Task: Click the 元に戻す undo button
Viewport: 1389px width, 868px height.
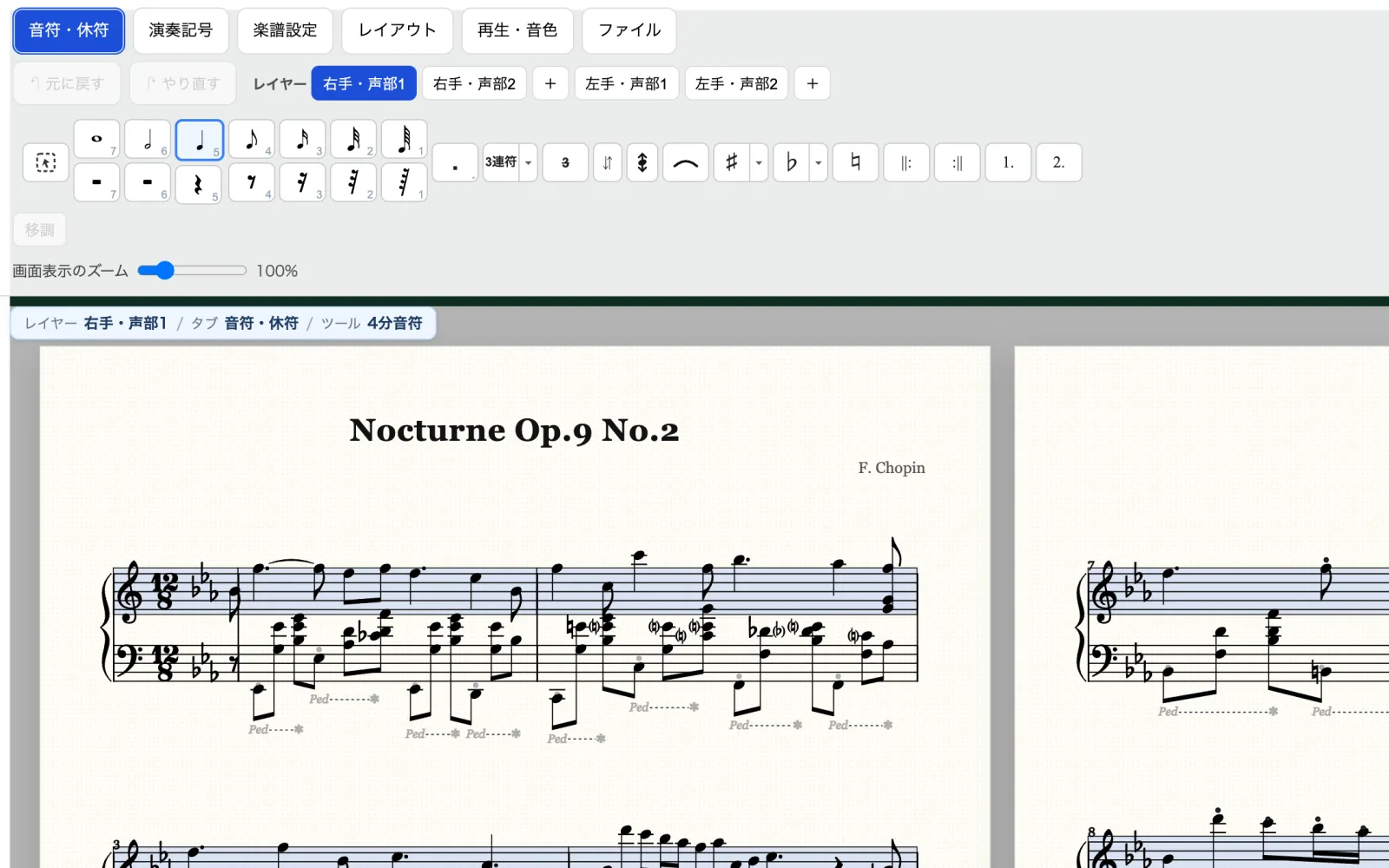Action: click(x=68, y=83)
